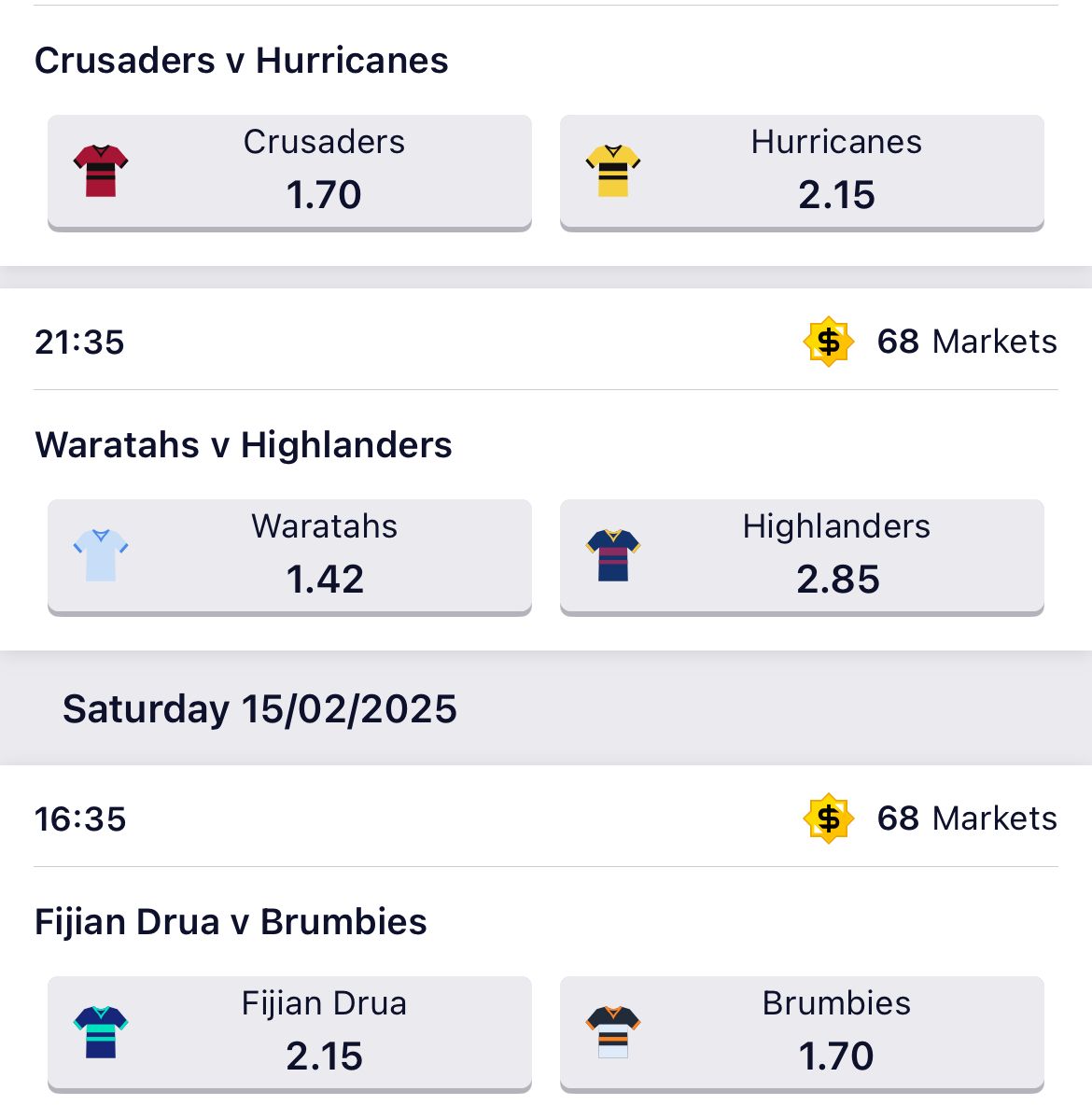
Task: Click the Fijian Drua jersey icon
Action: [101, 1032]
